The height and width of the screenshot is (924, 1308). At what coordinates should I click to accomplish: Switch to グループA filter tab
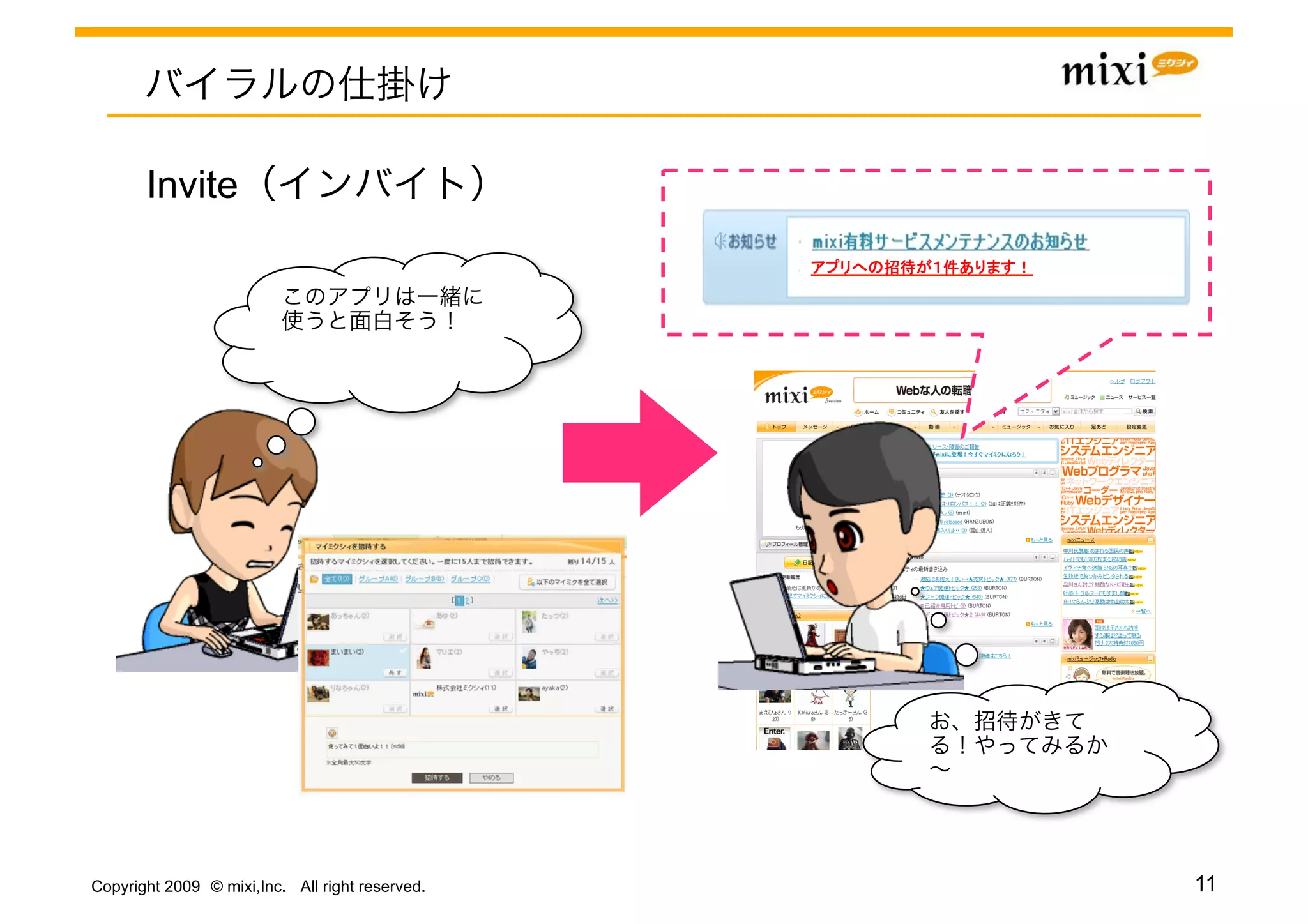[x=377, y=579]
